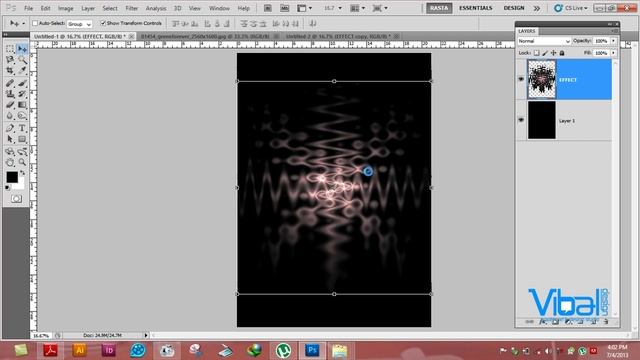Image resolution: width=640 pixels, height=360 pixels.
Task: Select the Quick Selection tool
Action: point(22,60)
